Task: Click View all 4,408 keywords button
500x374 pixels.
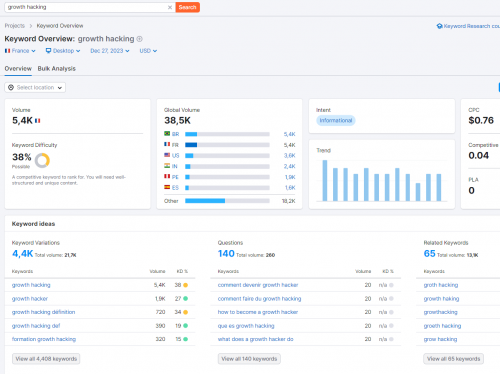Action: (x=46, y=359)
